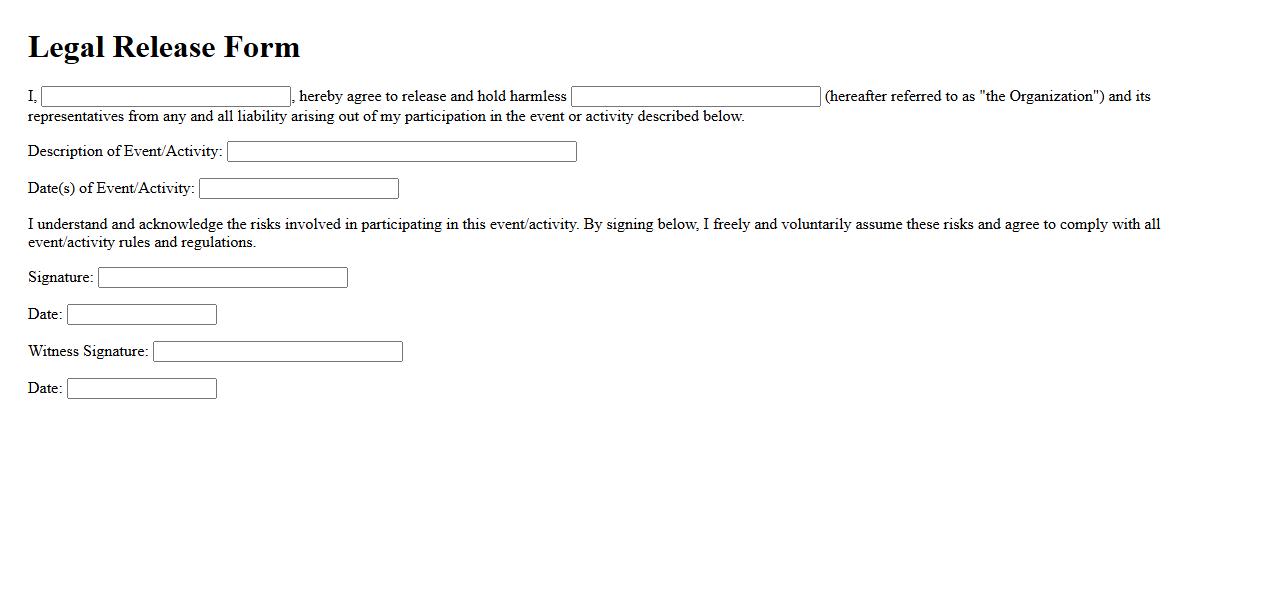Click the "event/activity rules and regulations" line
The width and height of the screenshot is (1278, 601).
(x=141, y=243)
